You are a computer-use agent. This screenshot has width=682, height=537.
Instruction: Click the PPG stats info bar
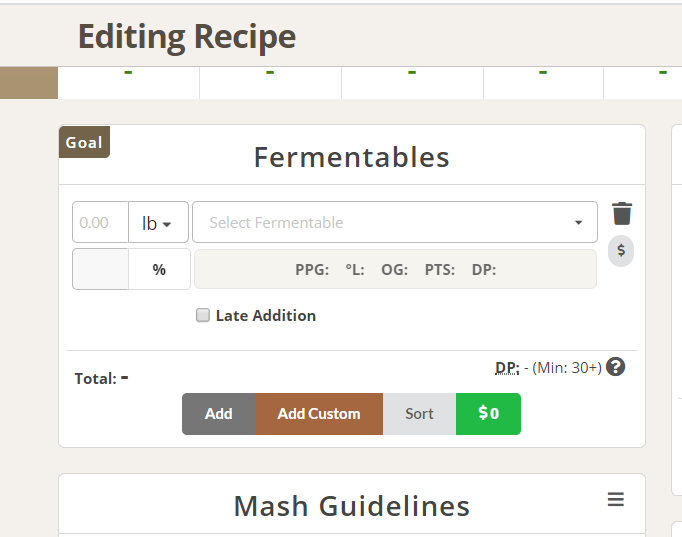coord(395,269)
